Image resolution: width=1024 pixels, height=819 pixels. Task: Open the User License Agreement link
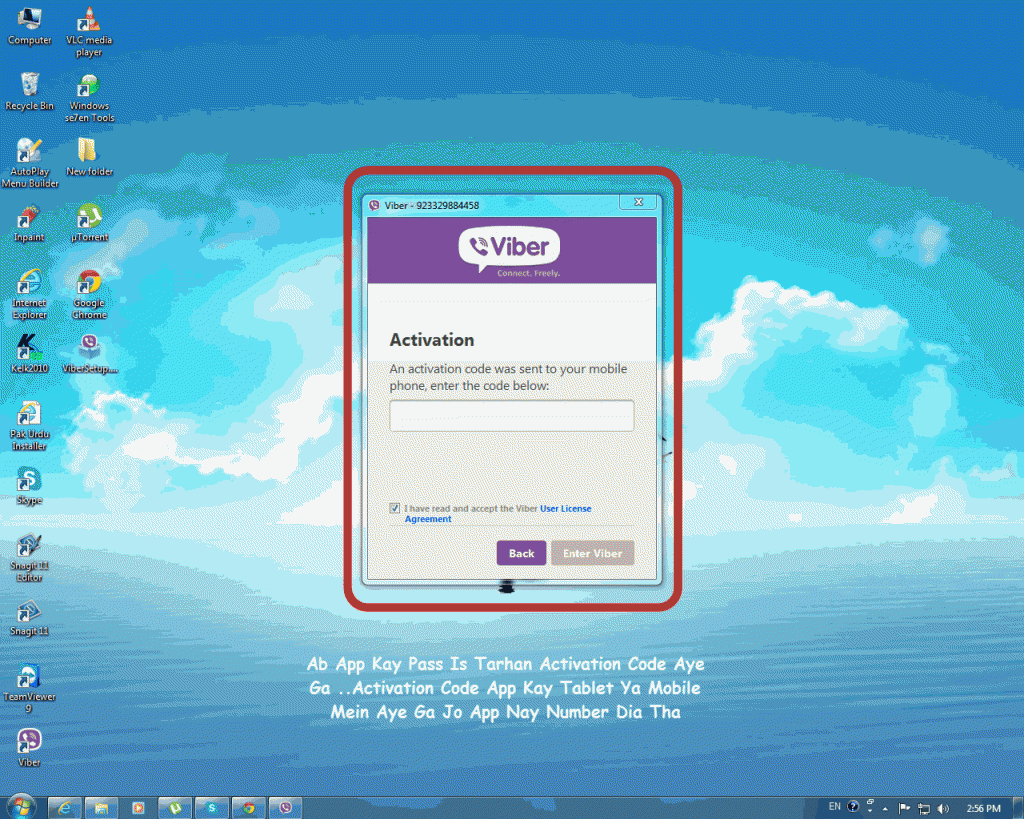[498, 513]
